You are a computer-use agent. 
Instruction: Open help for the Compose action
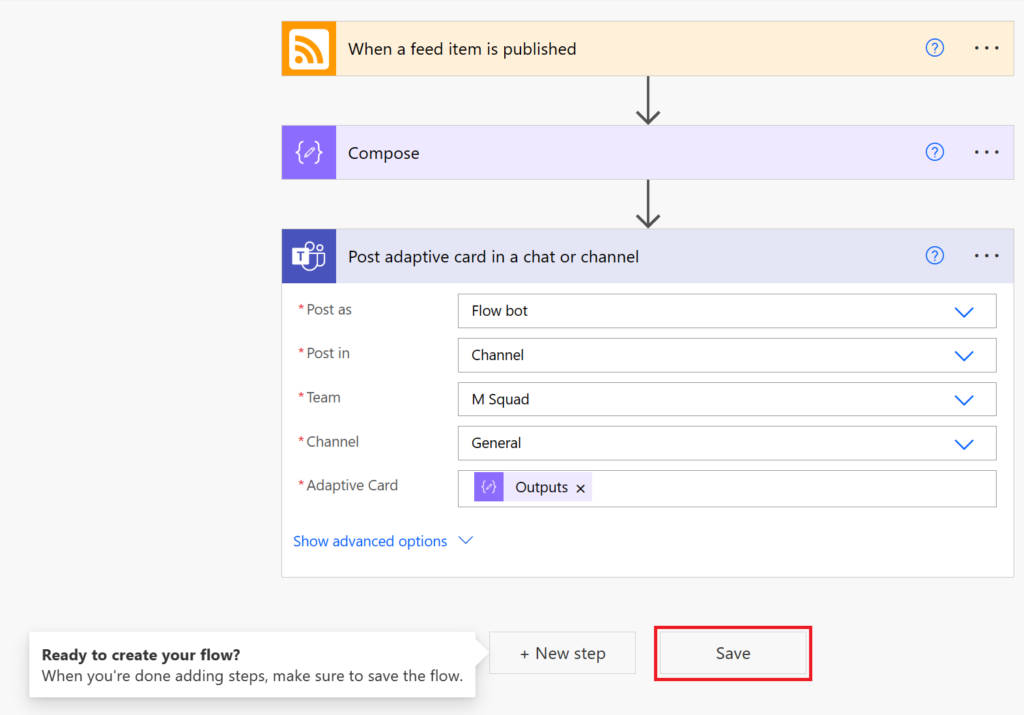point(934,152)
